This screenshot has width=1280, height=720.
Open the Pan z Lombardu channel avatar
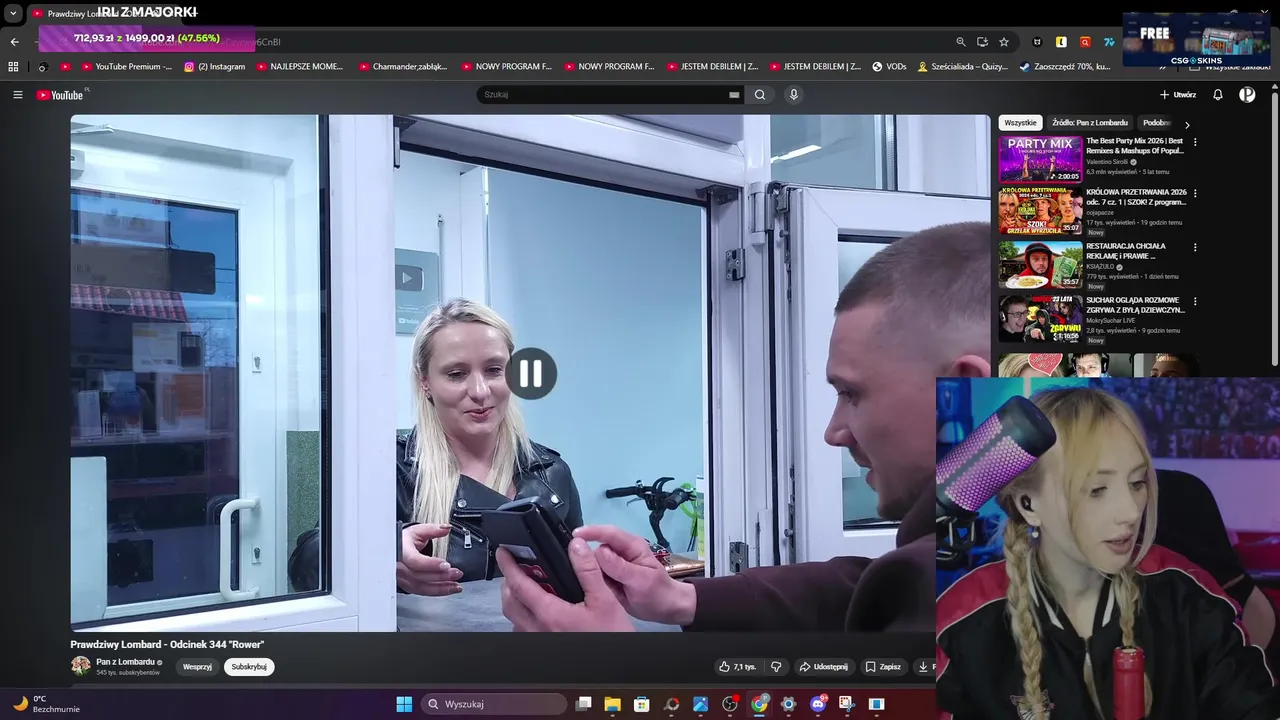(81, 666)
